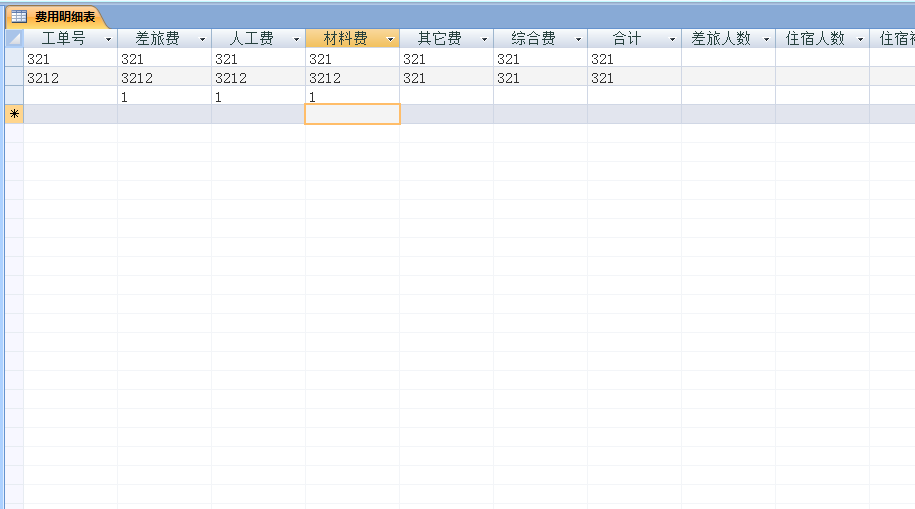Open the 住宿人数 column dropdown arrow
The image size is (915, 509).
[860, 40]
